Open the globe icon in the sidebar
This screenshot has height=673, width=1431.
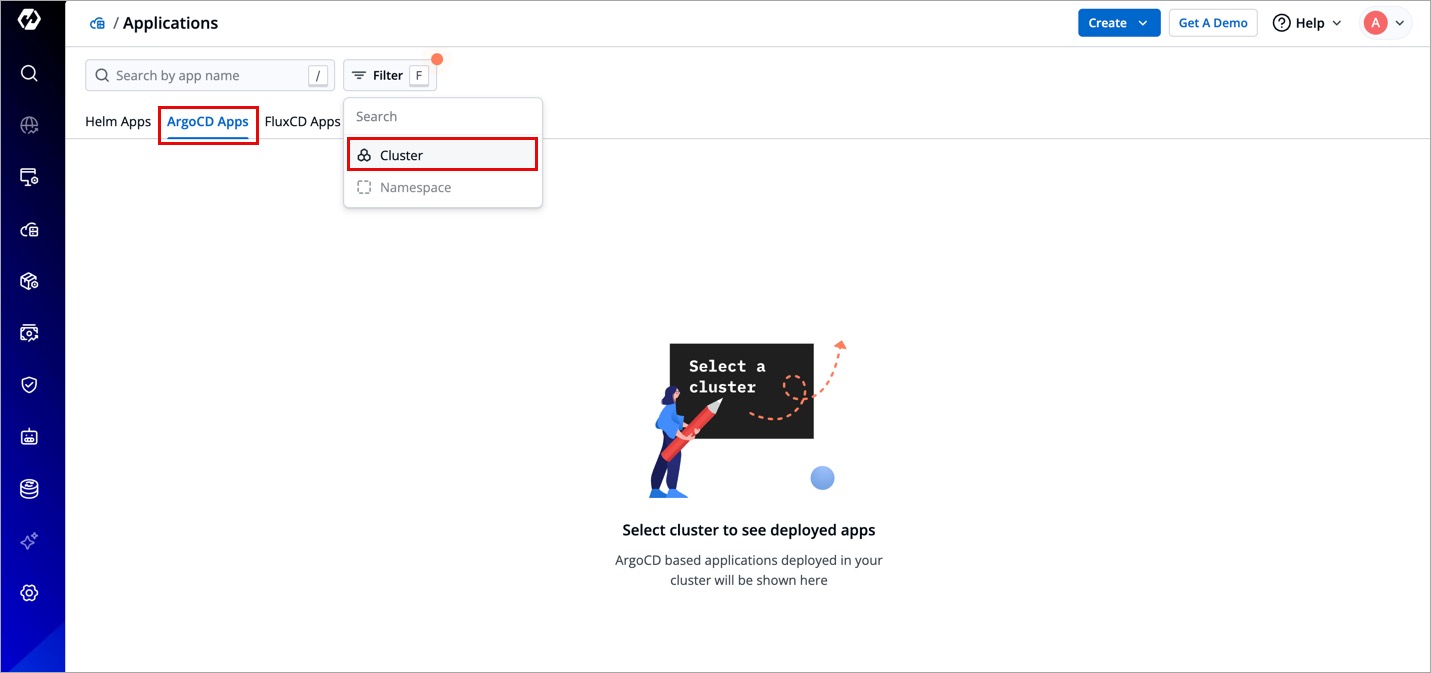(x=29, y=125)
